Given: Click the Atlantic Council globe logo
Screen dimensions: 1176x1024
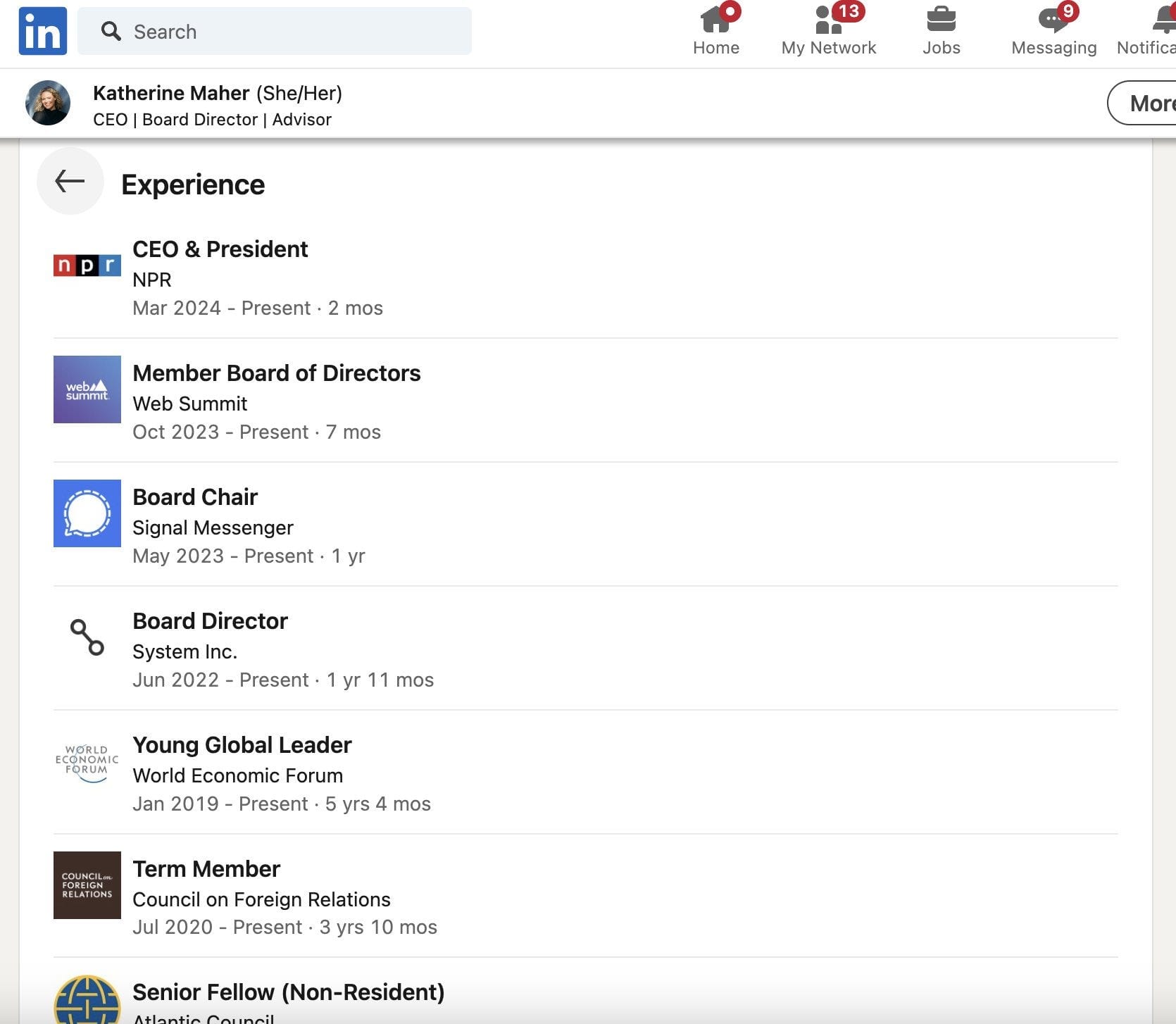Looking at the screenshot, I should point(87,1000).
